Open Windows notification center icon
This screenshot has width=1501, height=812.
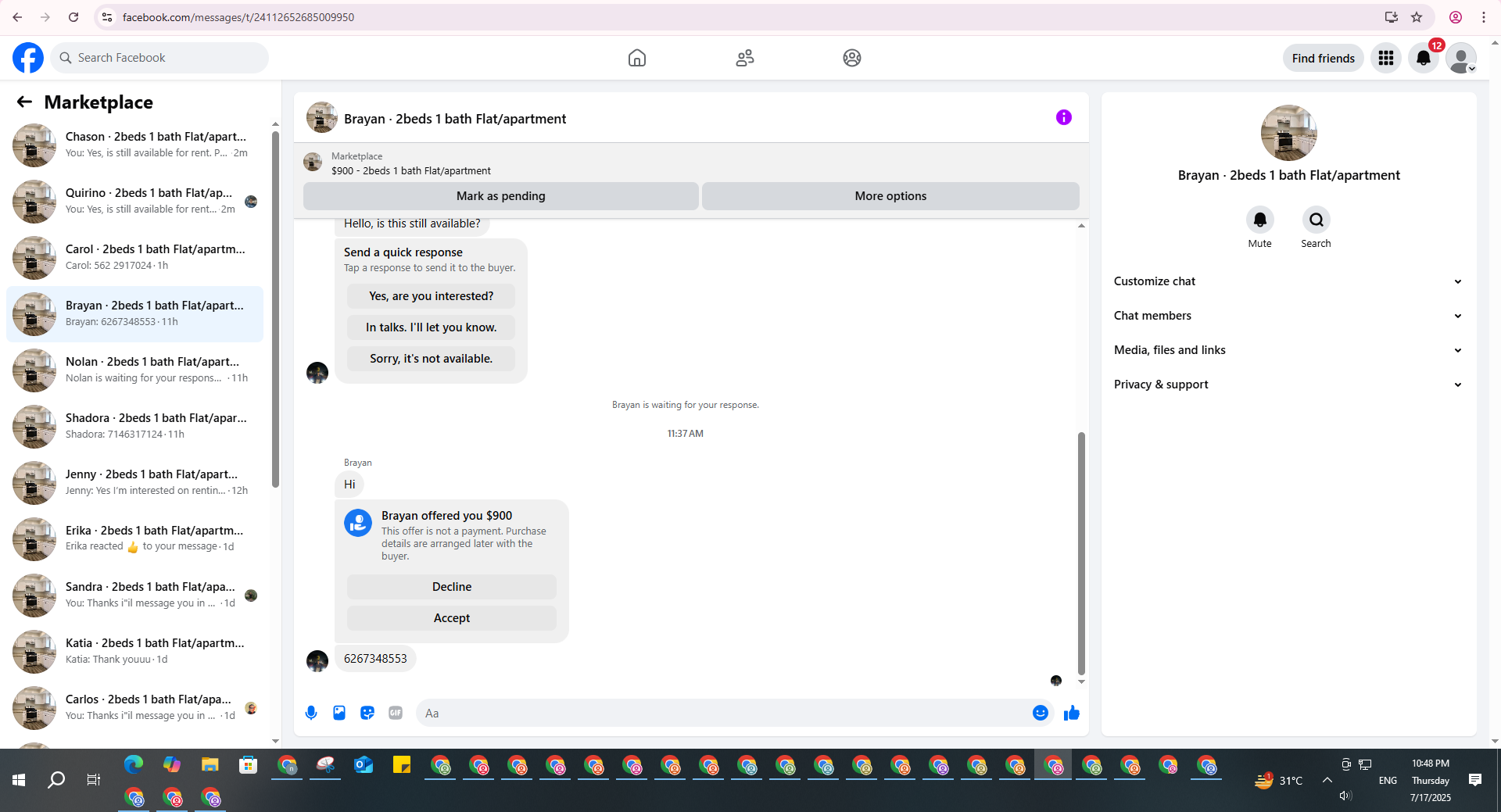[x=1475, y=780]
